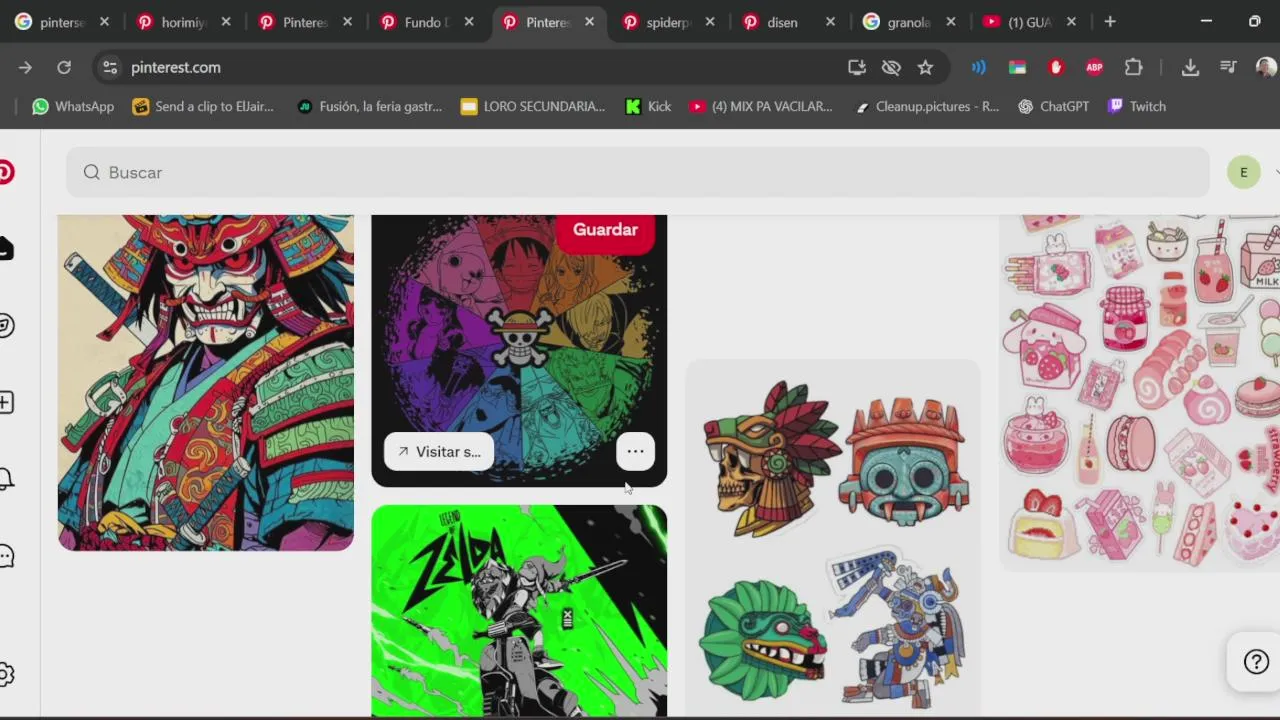Open the Home icon in Pinterest sidebar
Image resolution: width=1280 pixels, height=720 pixels.
click(5, 248)
